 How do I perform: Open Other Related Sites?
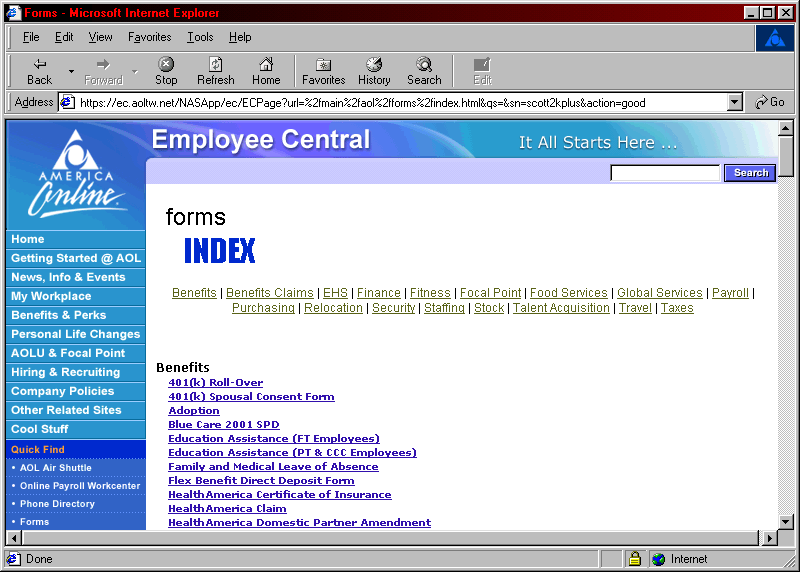76,410
